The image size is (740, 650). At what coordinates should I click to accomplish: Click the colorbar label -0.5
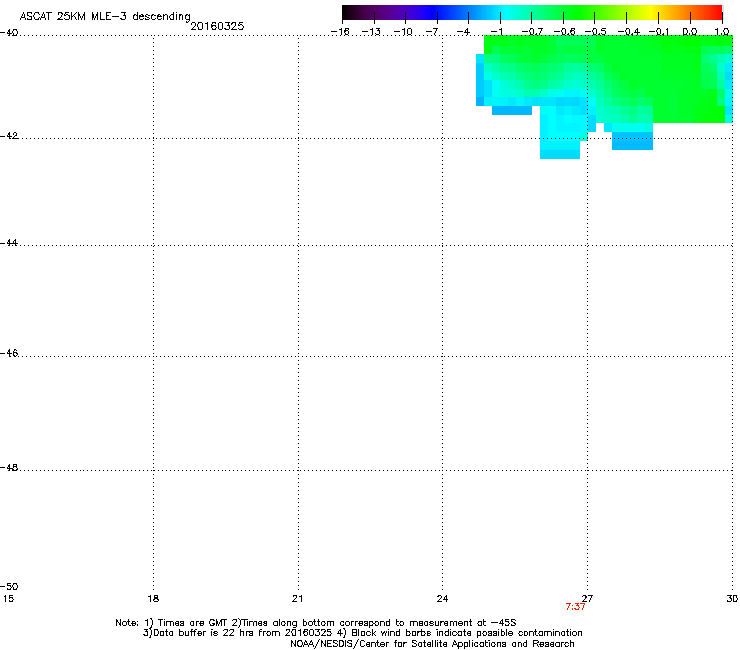(x=595, y=32)
